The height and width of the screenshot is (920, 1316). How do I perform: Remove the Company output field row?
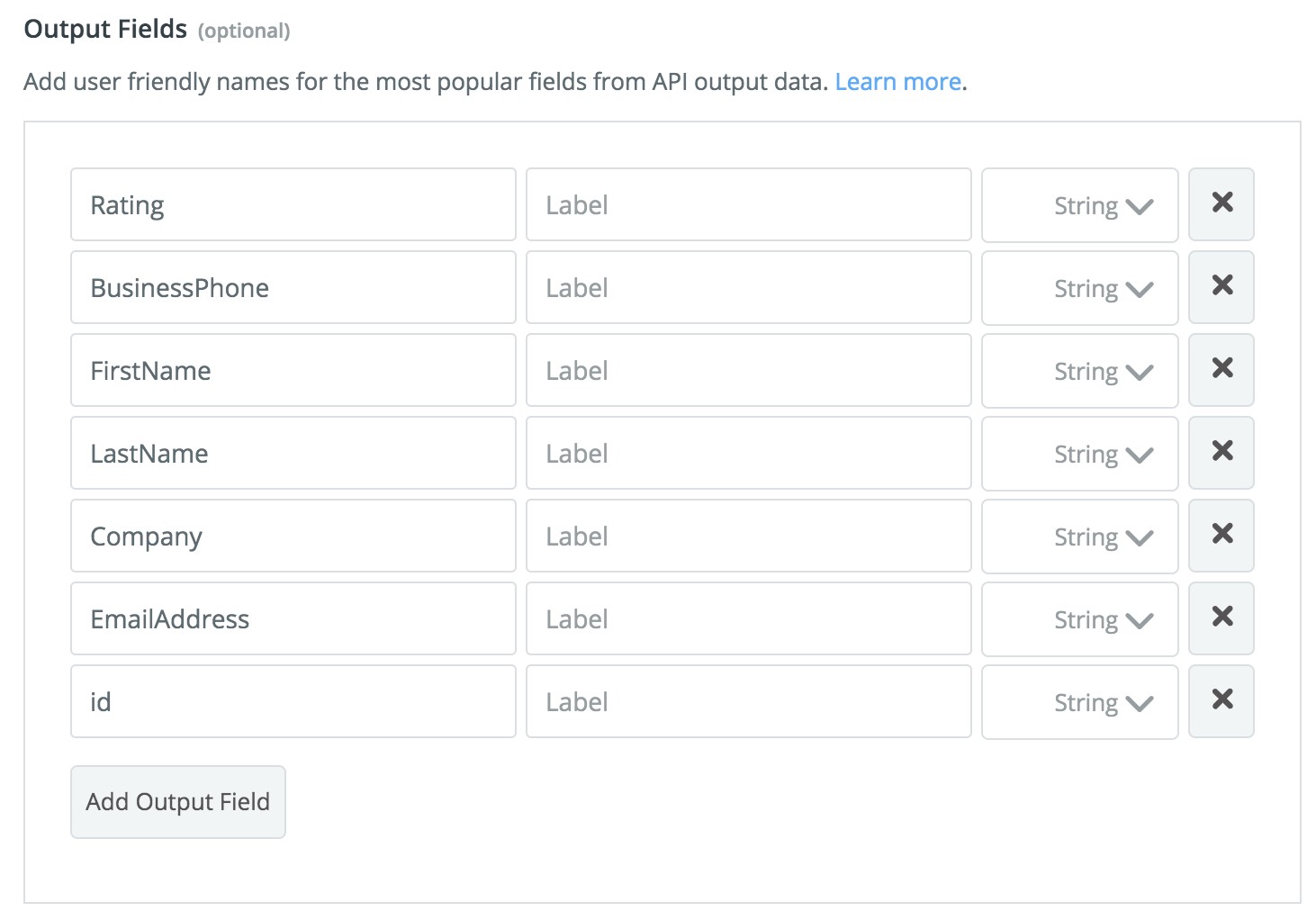point(1221,536)
